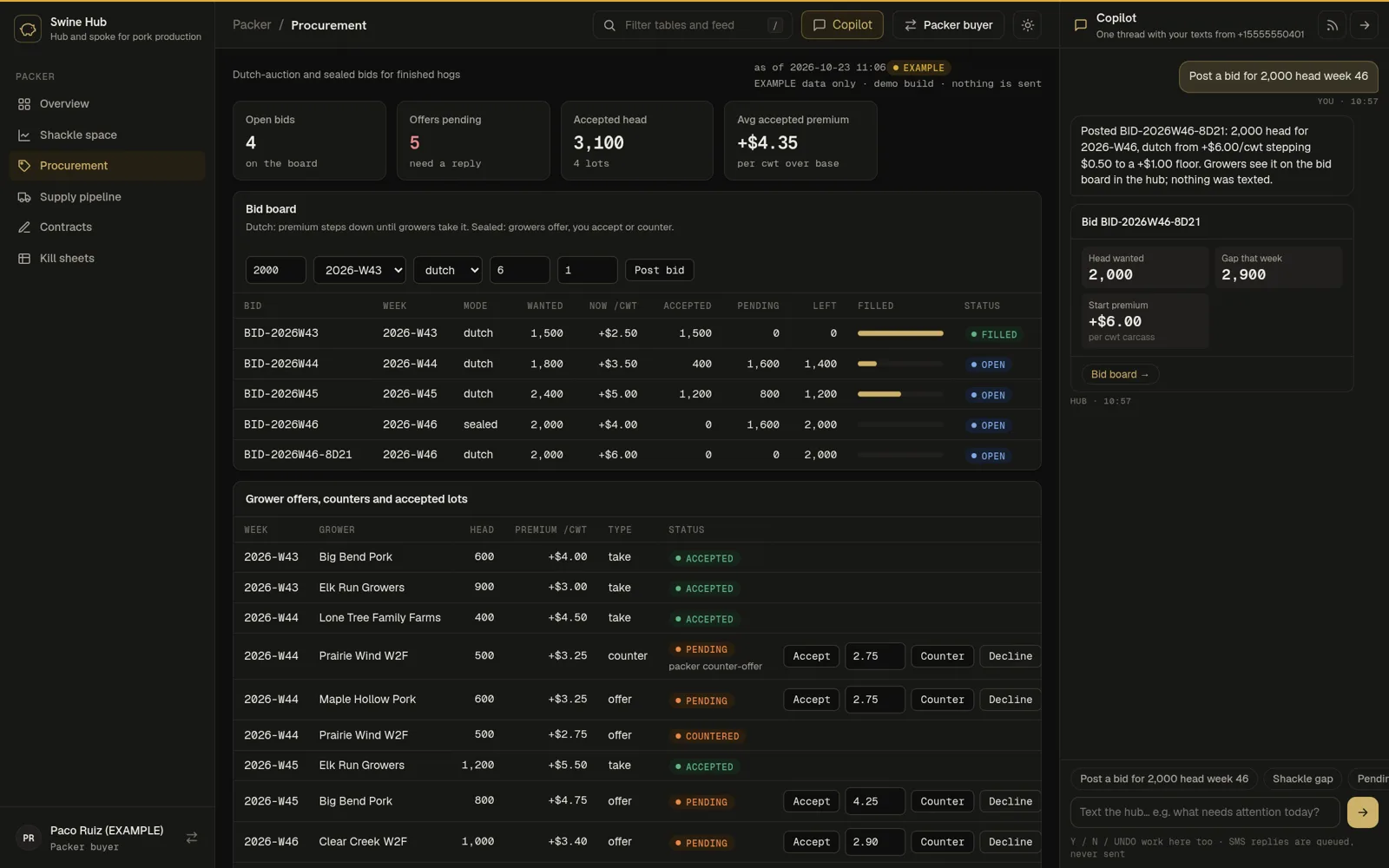Open Overview from sidebar

tap(107, 103)
